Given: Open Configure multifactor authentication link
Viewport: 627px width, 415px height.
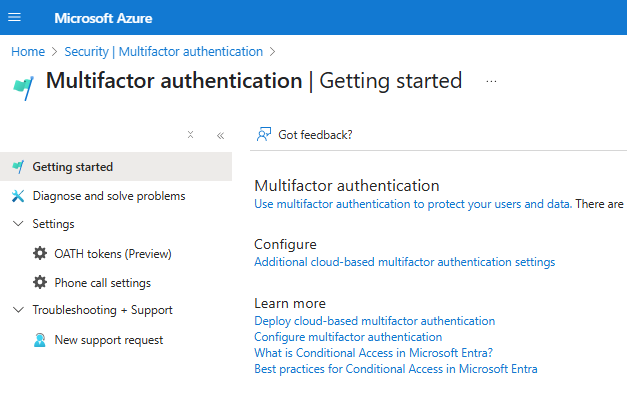Looking at the screenshot, I should coord(348,337).
